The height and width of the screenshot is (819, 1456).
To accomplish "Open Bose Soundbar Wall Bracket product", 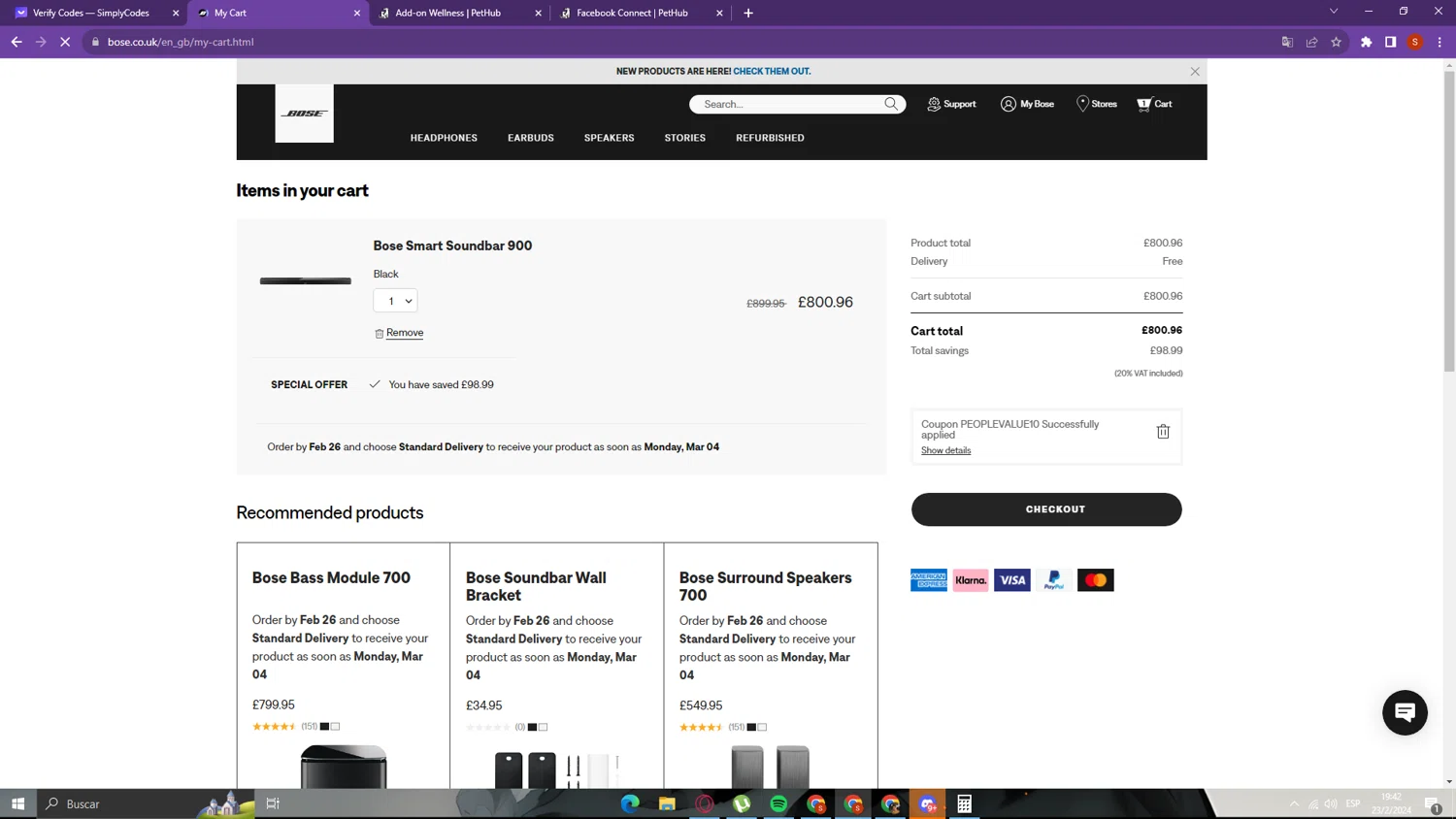I will coord(536,586).
